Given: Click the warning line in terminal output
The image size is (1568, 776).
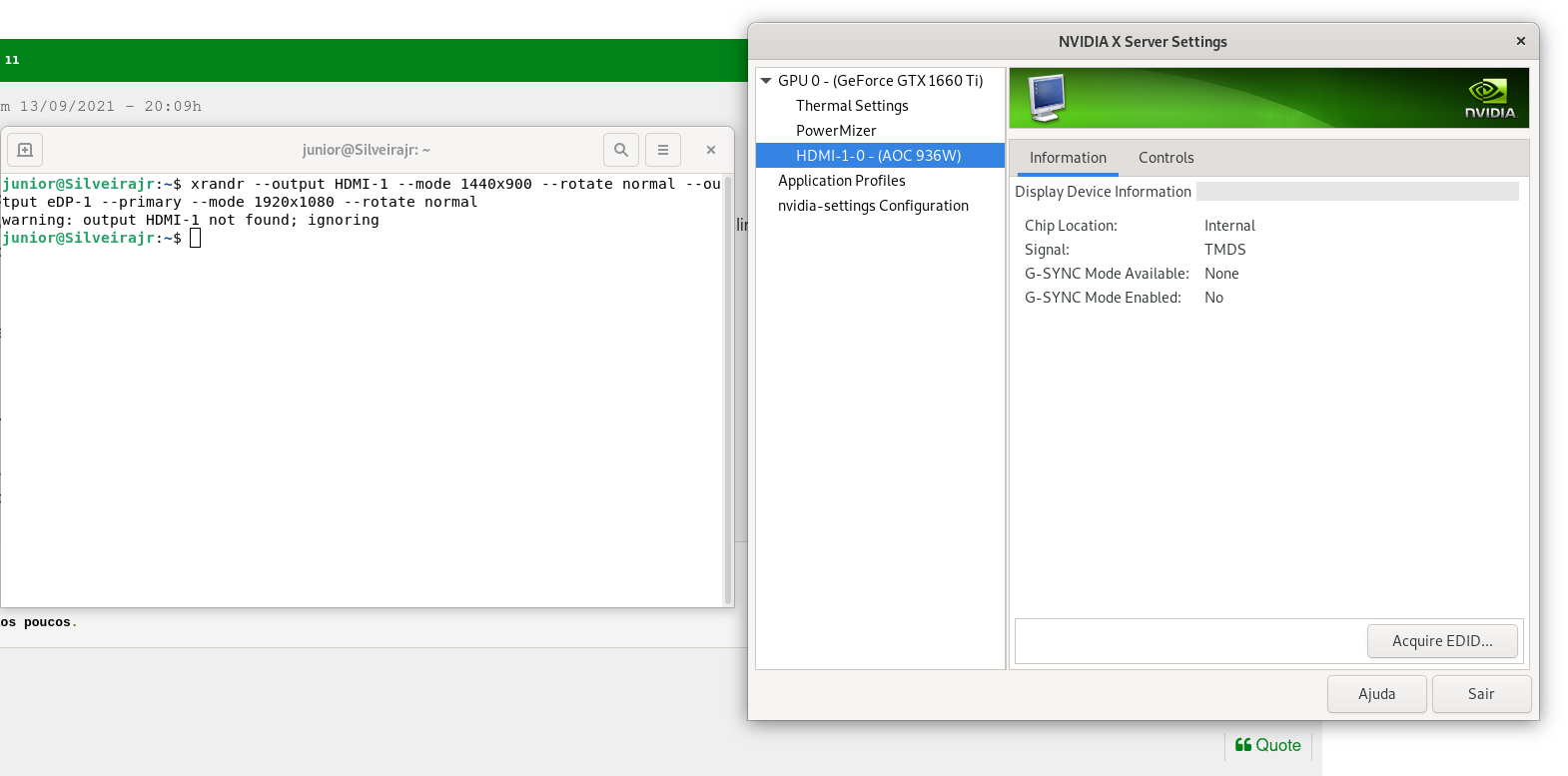Looking at the screenshot, I should pos(190,220).
